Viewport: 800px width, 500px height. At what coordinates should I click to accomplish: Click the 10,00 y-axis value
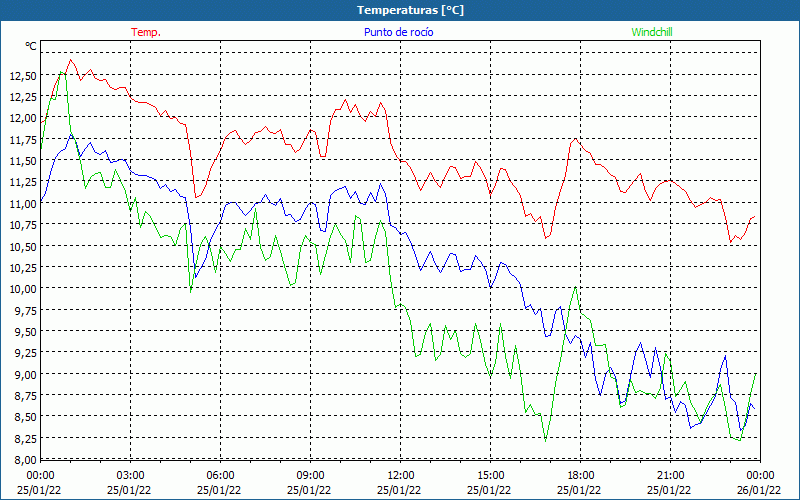[23, 289]
